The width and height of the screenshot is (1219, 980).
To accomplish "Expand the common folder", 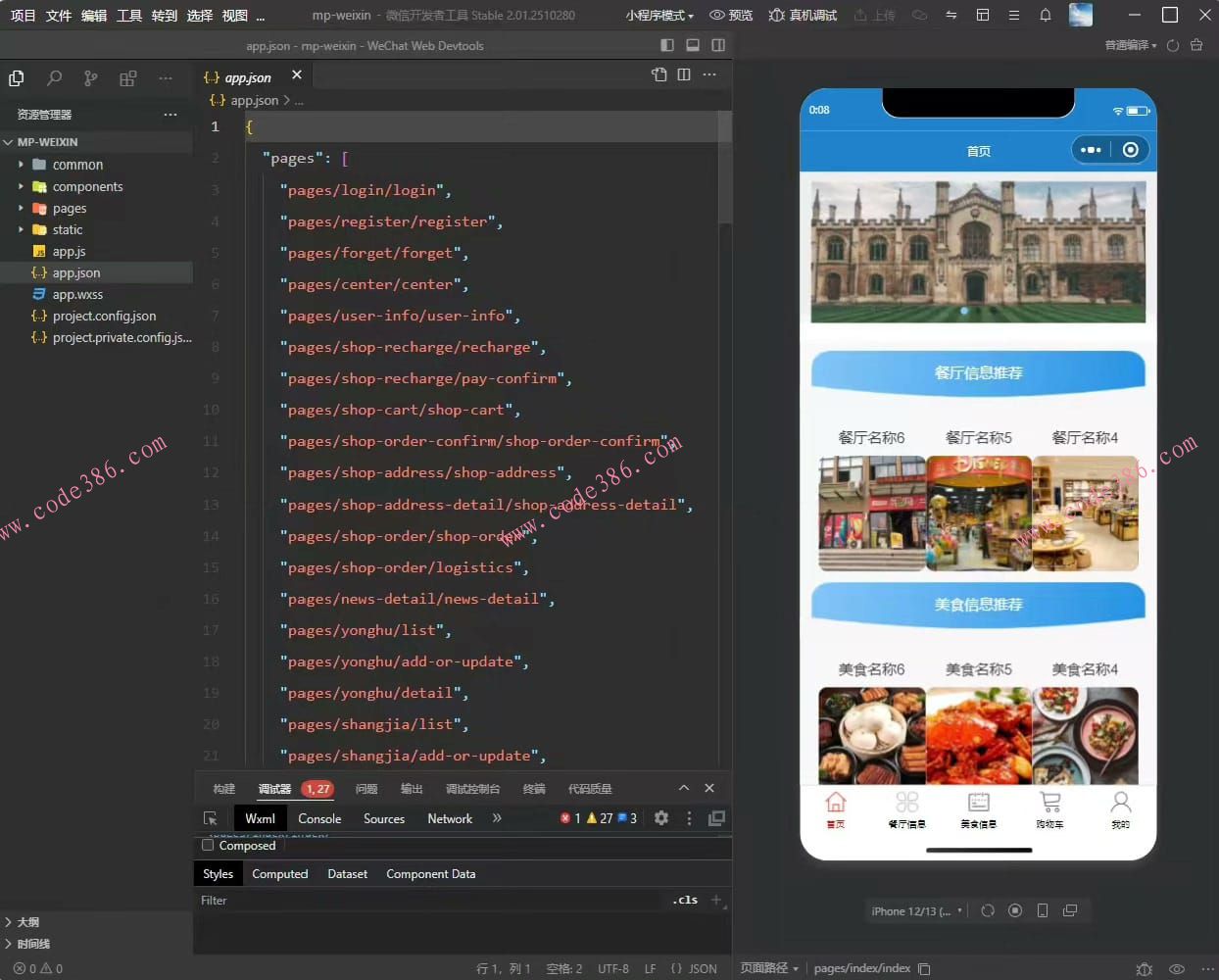I will (77, 165).
